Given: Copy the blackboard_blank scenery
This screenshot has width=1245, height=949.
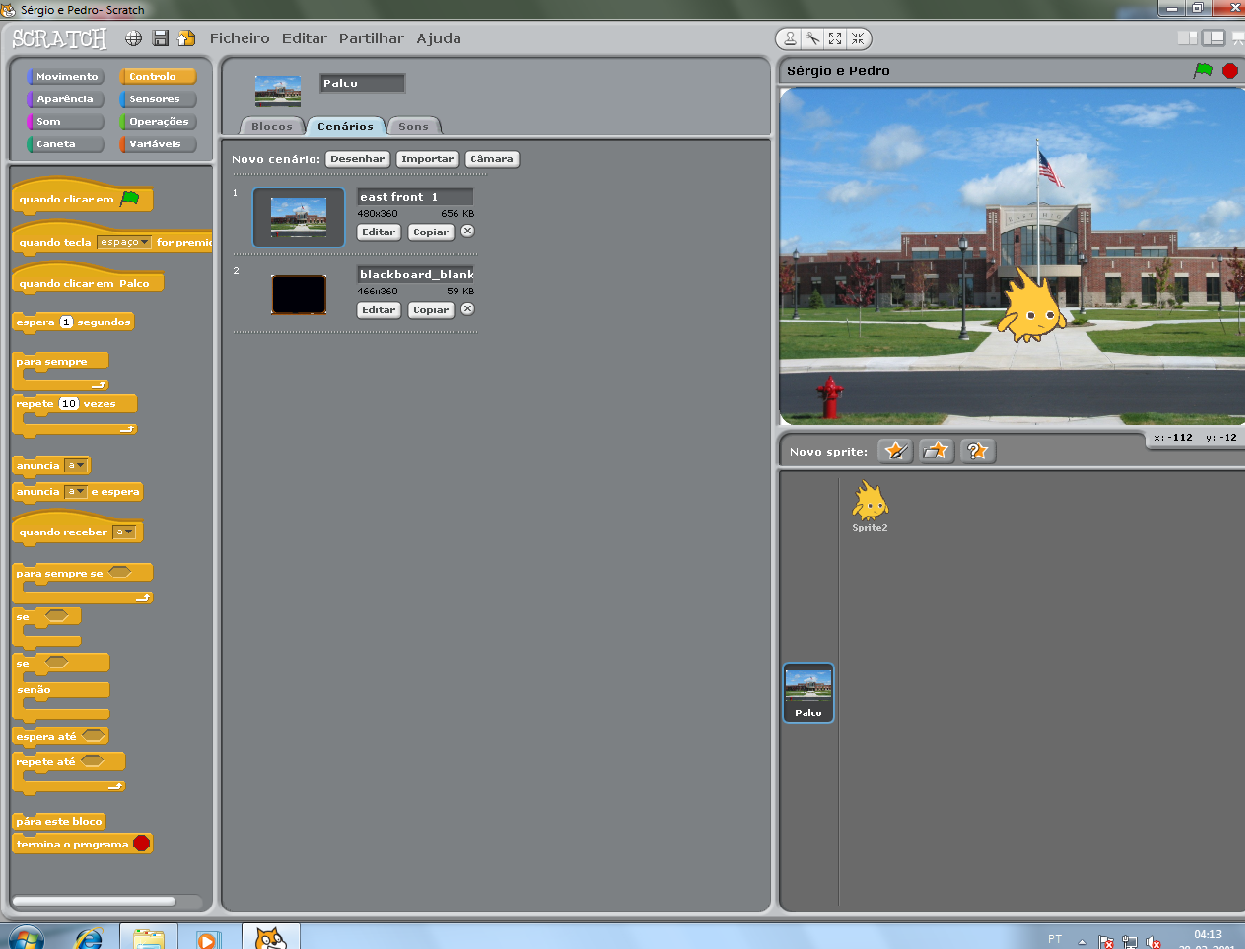Looking at the screenshot, I should click(x=431, y=310).
